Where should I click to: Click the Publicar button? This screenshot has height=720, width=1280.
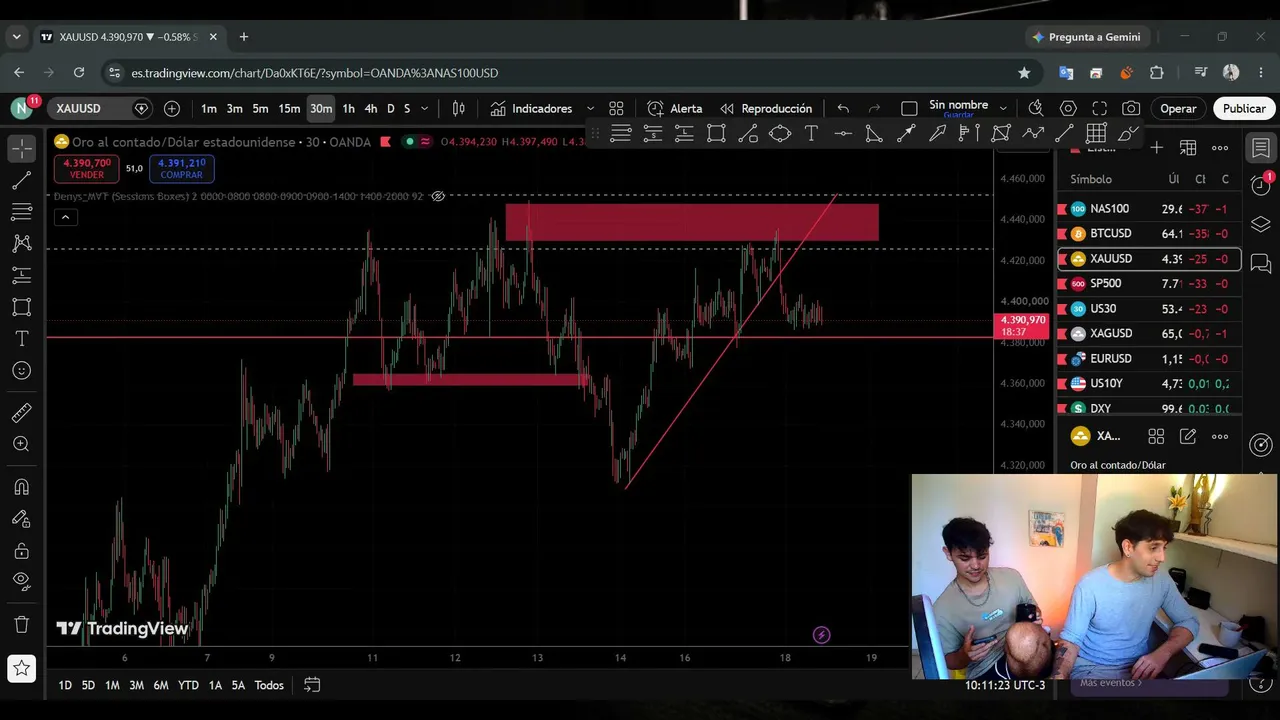tap(1244, 108)
